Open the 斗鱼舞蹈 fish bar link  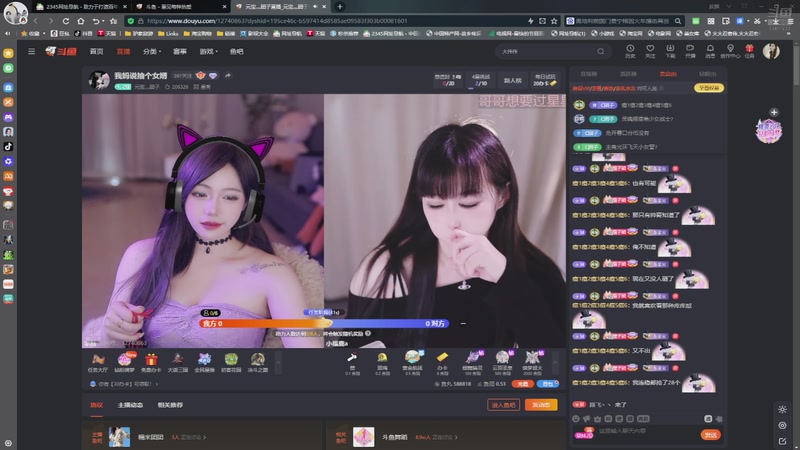(394, 437)
